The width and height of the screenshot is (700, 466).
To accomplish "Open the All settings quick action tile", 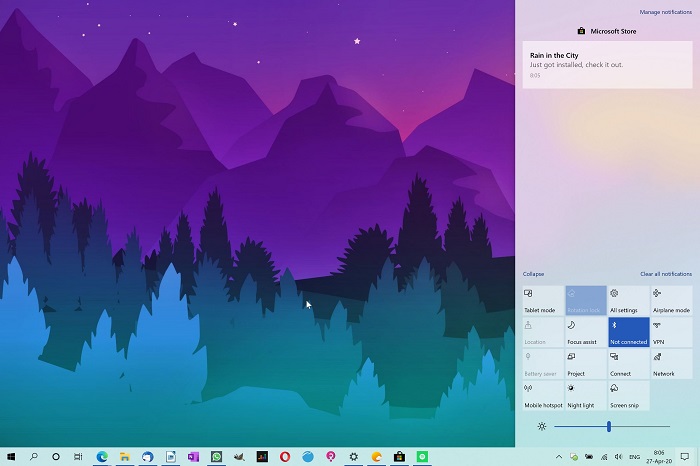I will (628, 300).
